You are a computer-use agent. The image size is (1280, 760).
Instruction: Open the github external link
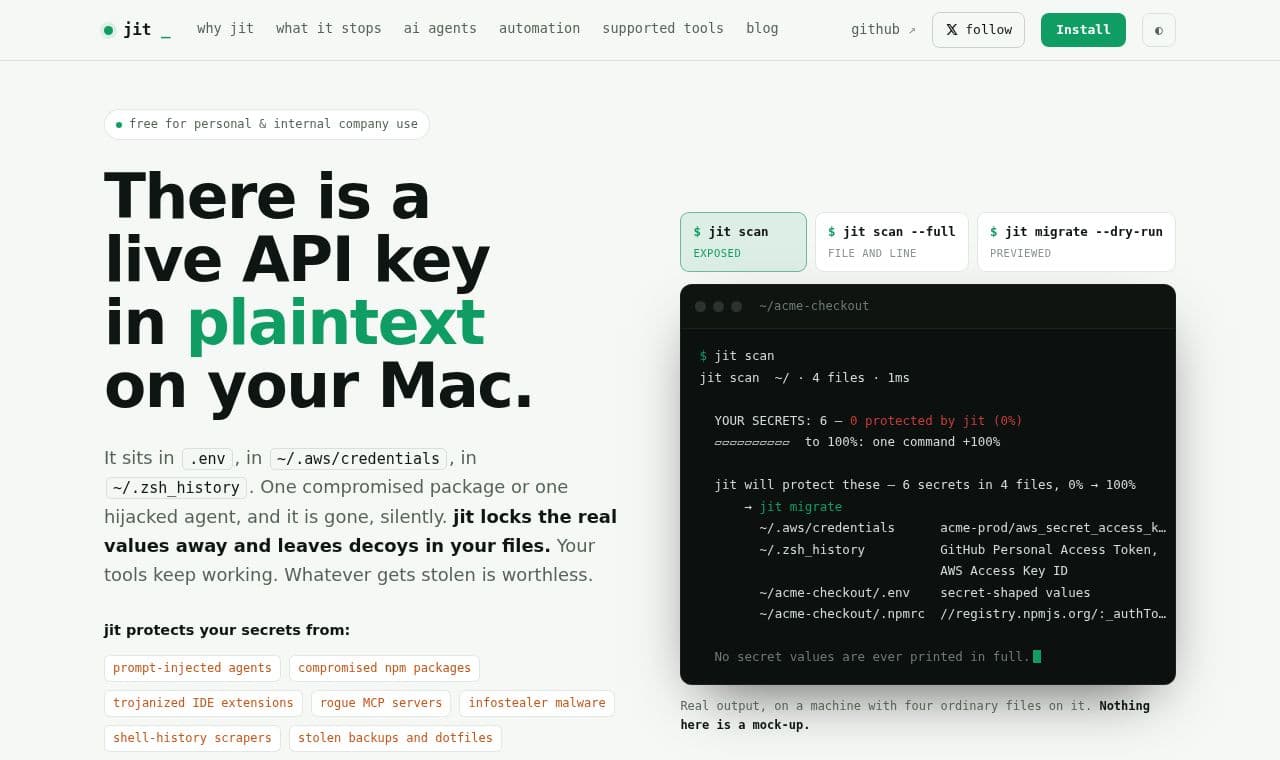(x=883, y=29)
